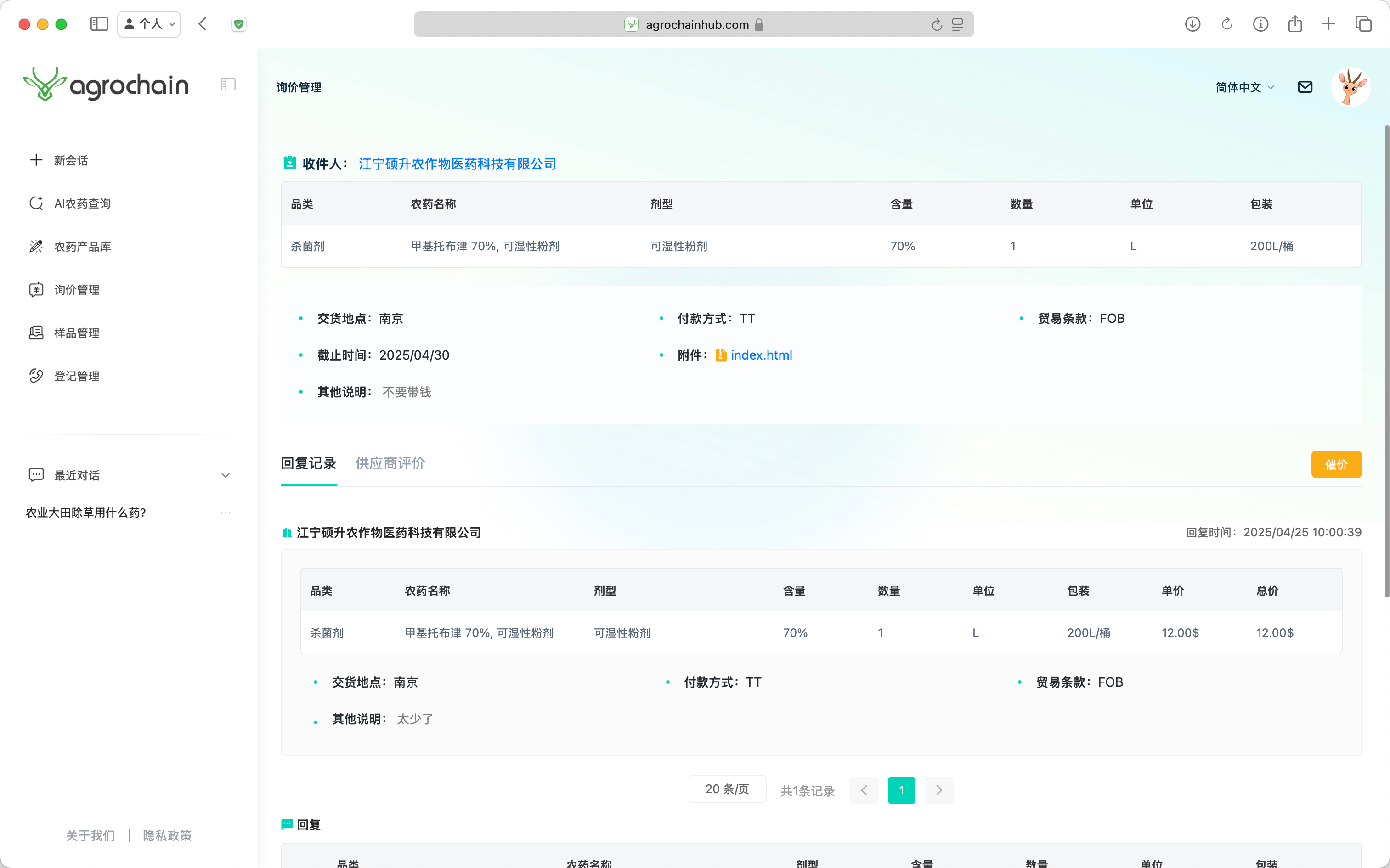Open 登记管理 sidebar item
The image size is (1390, 868).
(76, 376)
